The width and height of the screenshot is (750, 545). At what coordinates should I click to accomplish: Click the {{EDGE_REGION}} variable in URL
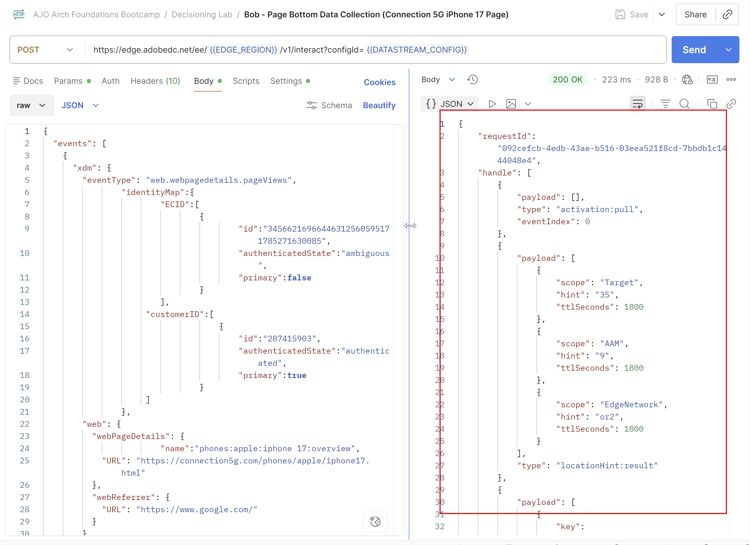[x=243, y=50]
